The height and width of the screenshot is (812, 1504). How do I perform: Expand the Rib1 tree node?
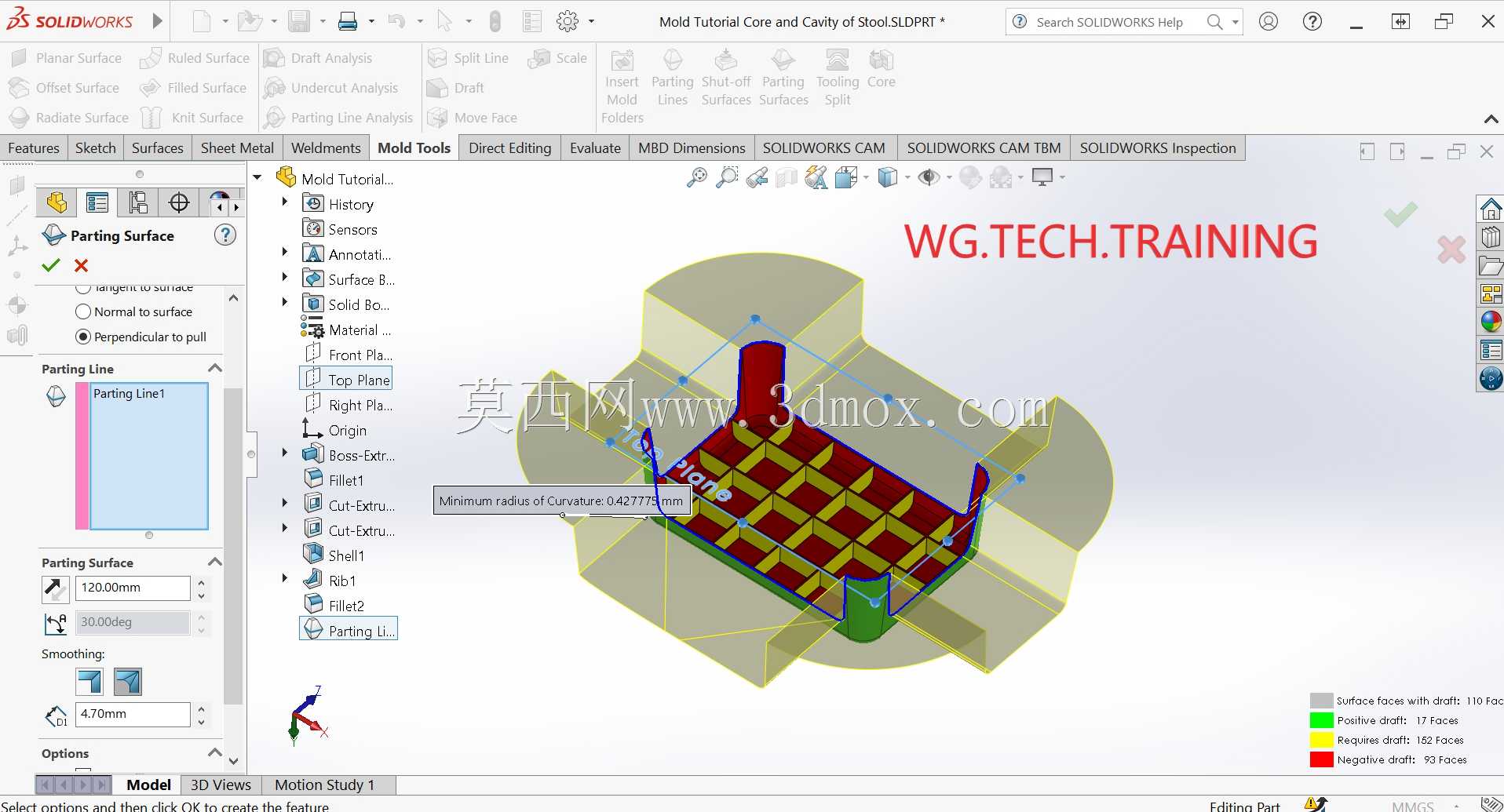[285, 579]
